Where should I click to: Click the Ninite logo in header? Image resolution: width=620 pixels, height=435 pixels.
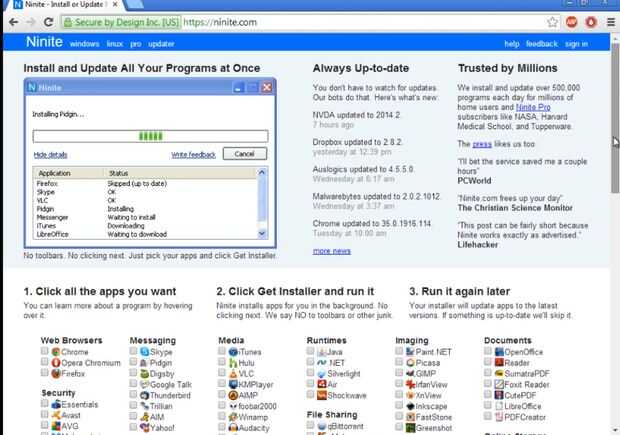click(44, 42)
